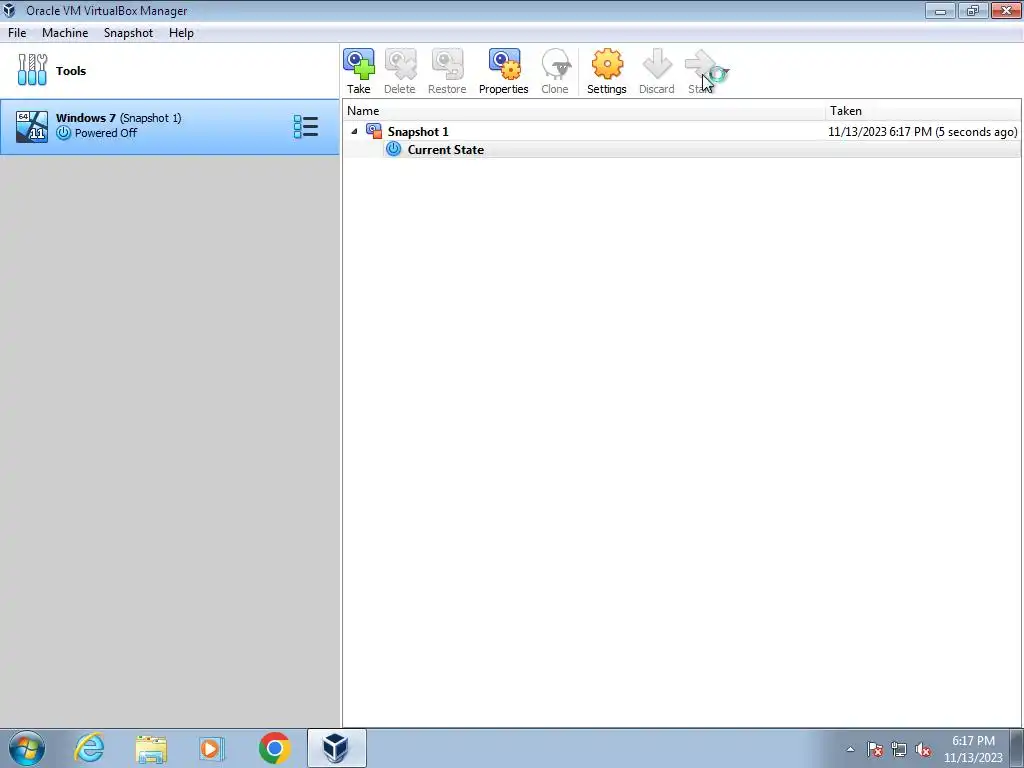Viewport: 1024px width, 768px height.
Task: Open the Start button dropdown arrow
Action: pos(726,71)
